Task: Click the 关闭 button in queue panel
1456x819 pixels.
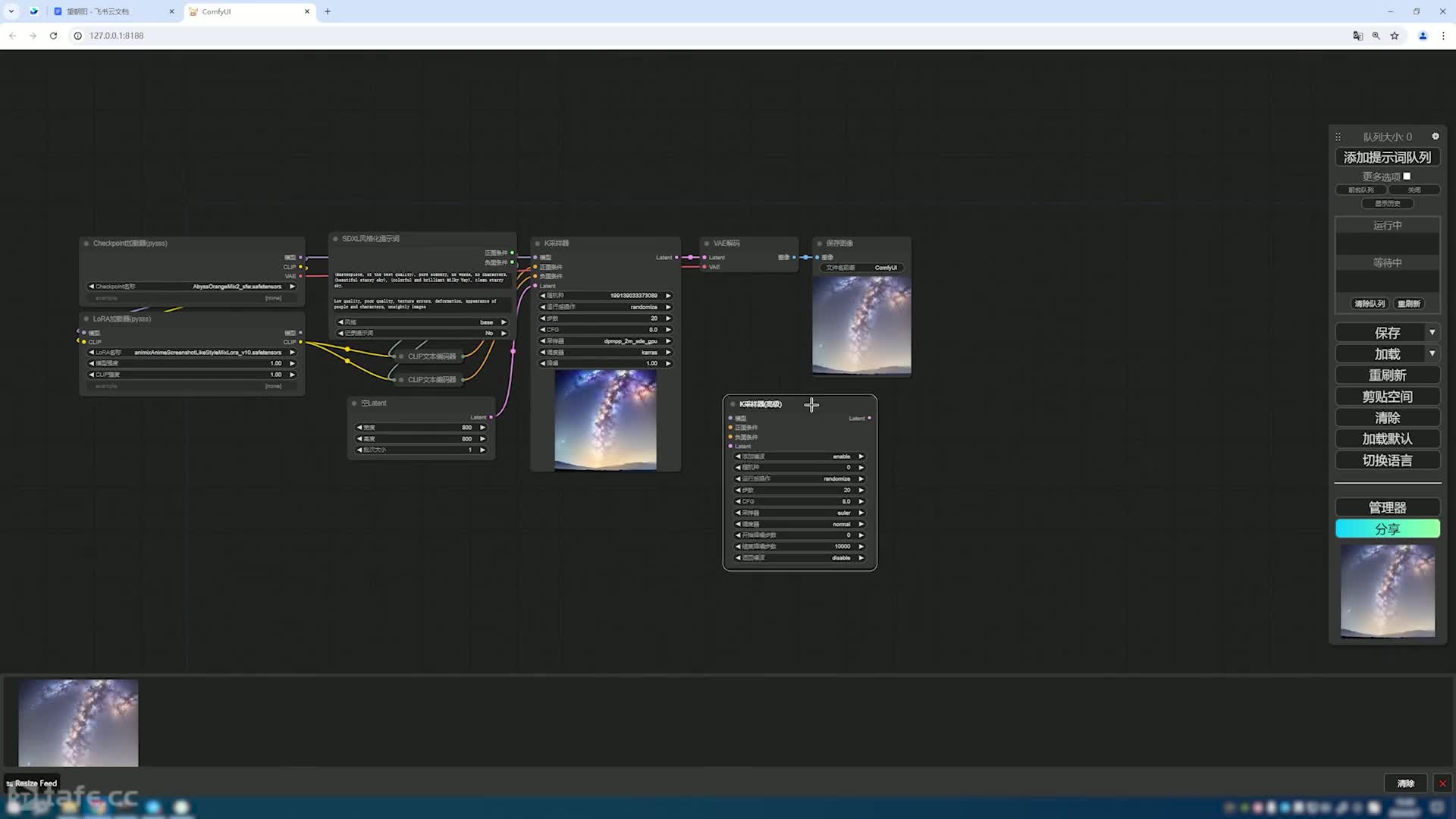Action: click(1414, 190)
